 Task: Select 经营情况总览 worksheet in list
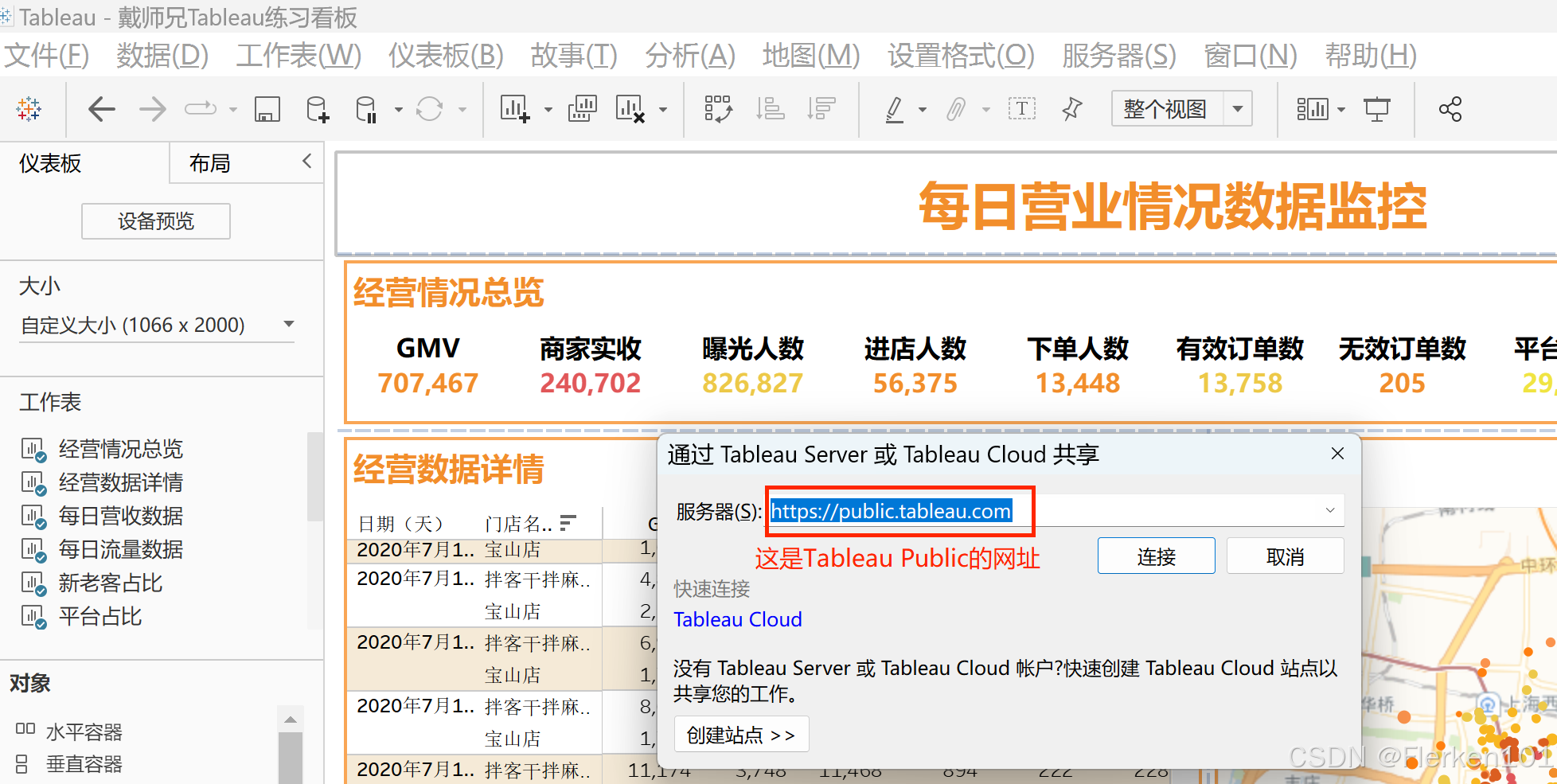click(x=120, y=449)
